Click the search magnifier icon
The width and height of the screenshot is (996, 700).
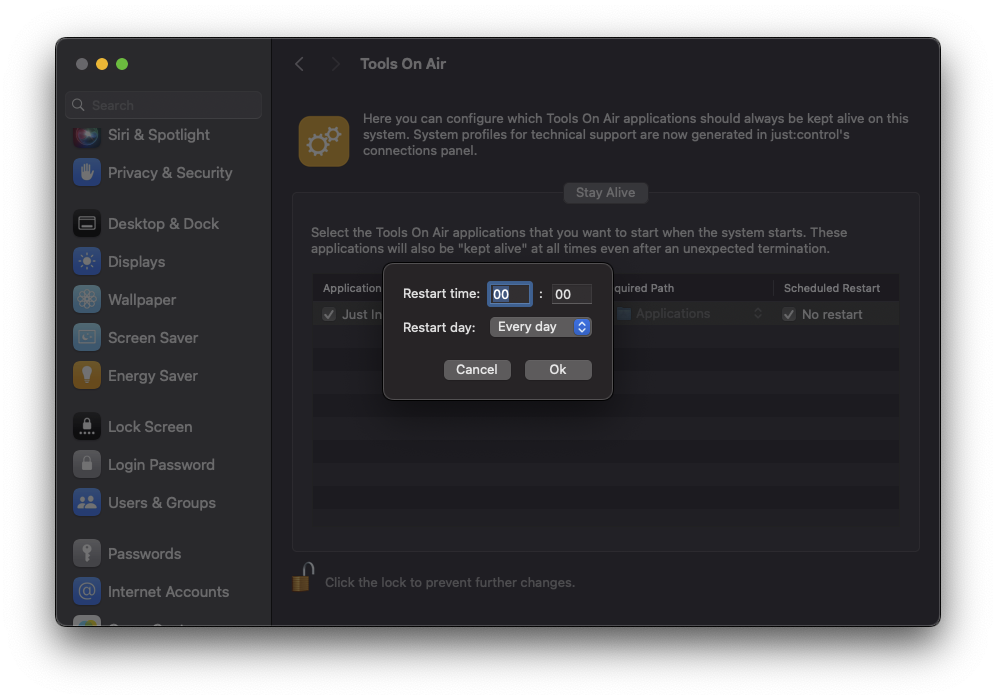point(78,105)
